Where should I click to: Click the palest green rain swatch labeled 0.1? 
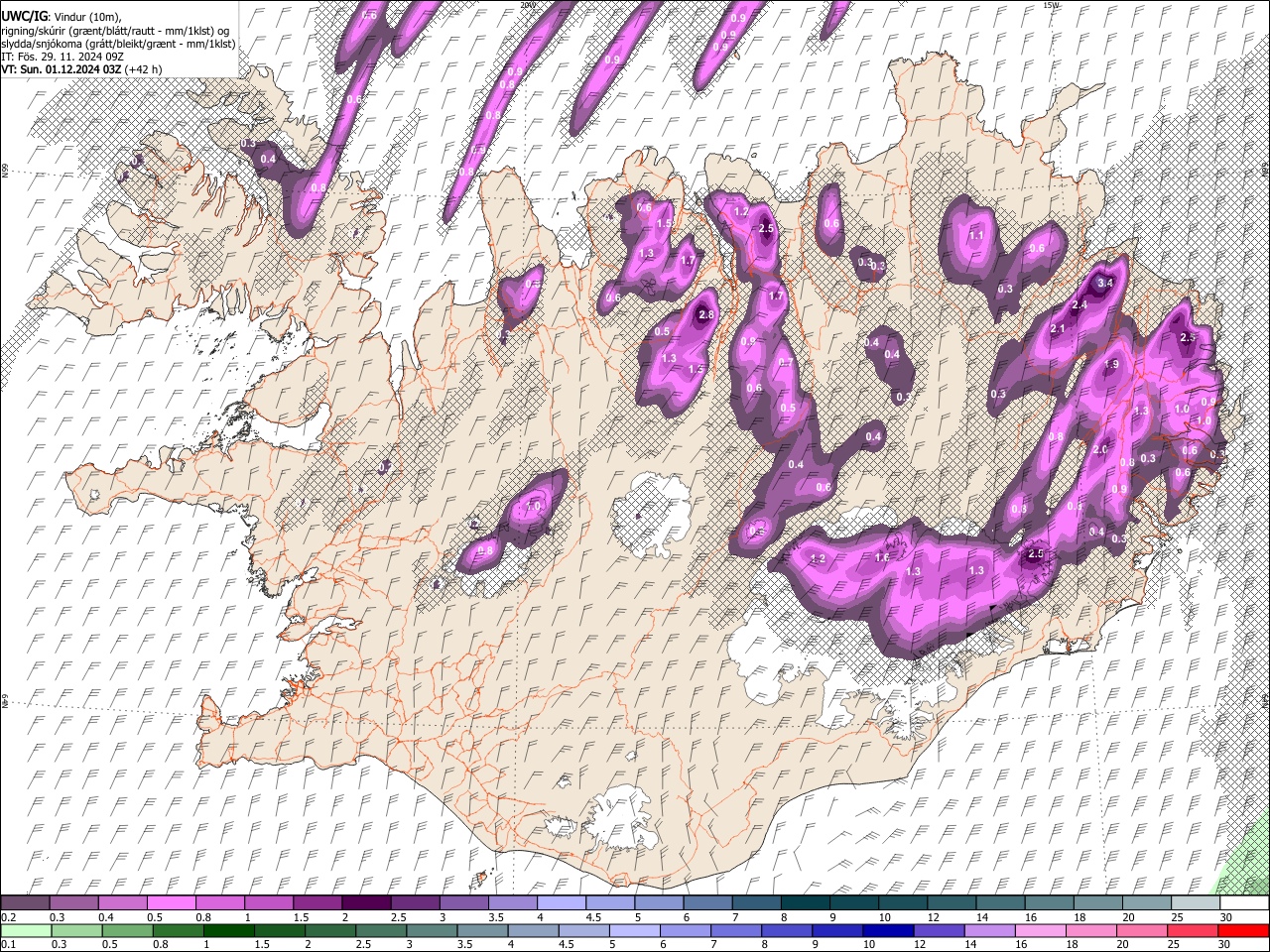pyautogui.click(x=26, y=930)
